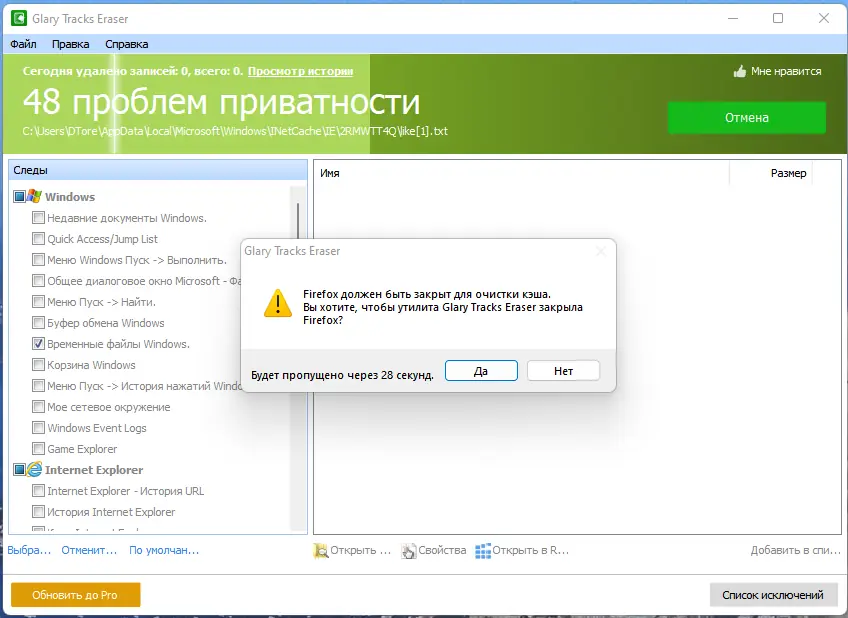Check Game Explorer option
848x618 pixels.
(38, 449)
